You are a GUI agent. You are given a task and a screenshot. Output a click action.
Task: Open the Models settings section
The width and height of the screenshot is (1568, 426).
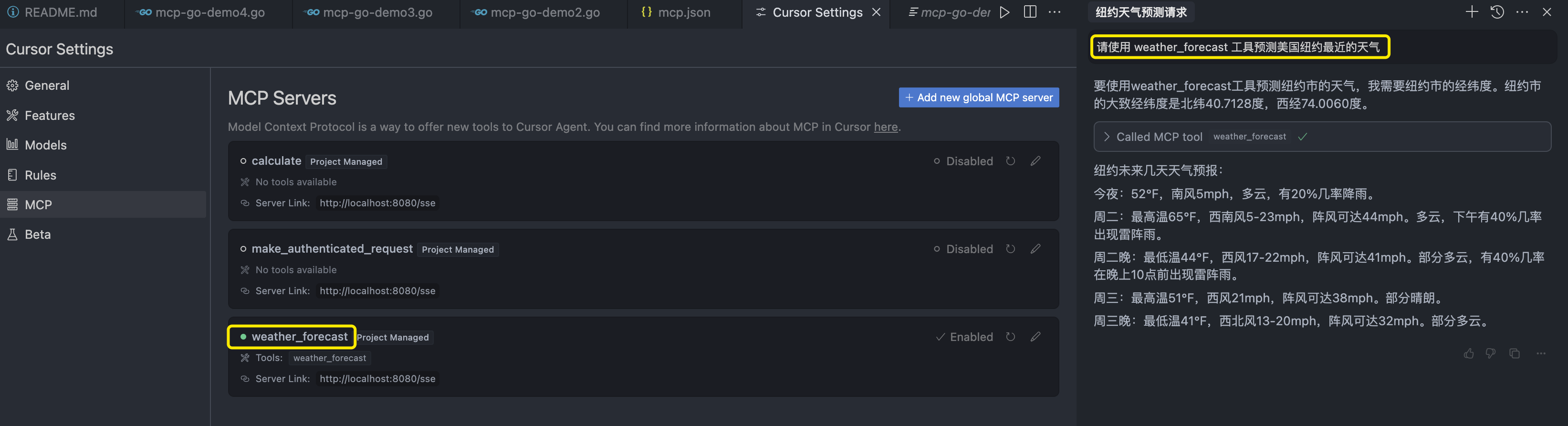[46, 145]
